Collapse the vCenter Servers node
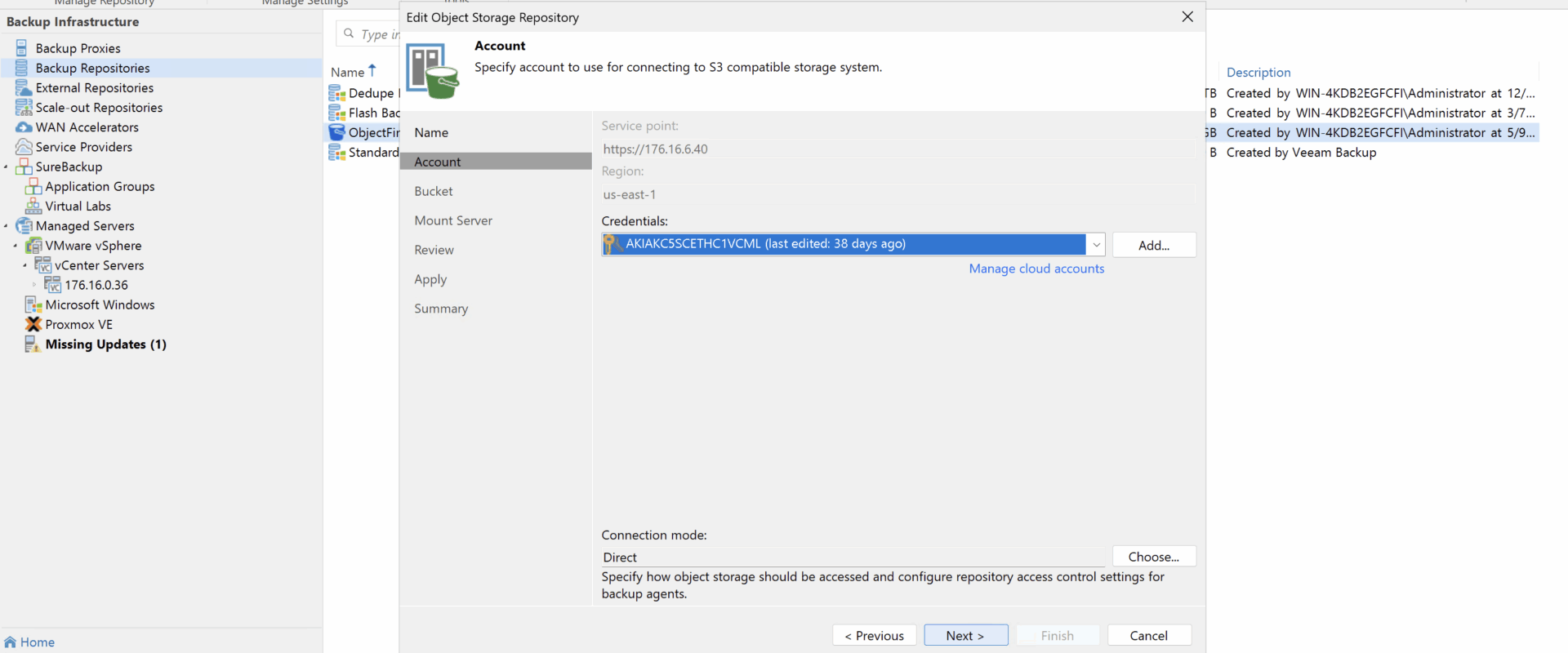The height and width of the screenshot is (653, 1568). (25, 265)
